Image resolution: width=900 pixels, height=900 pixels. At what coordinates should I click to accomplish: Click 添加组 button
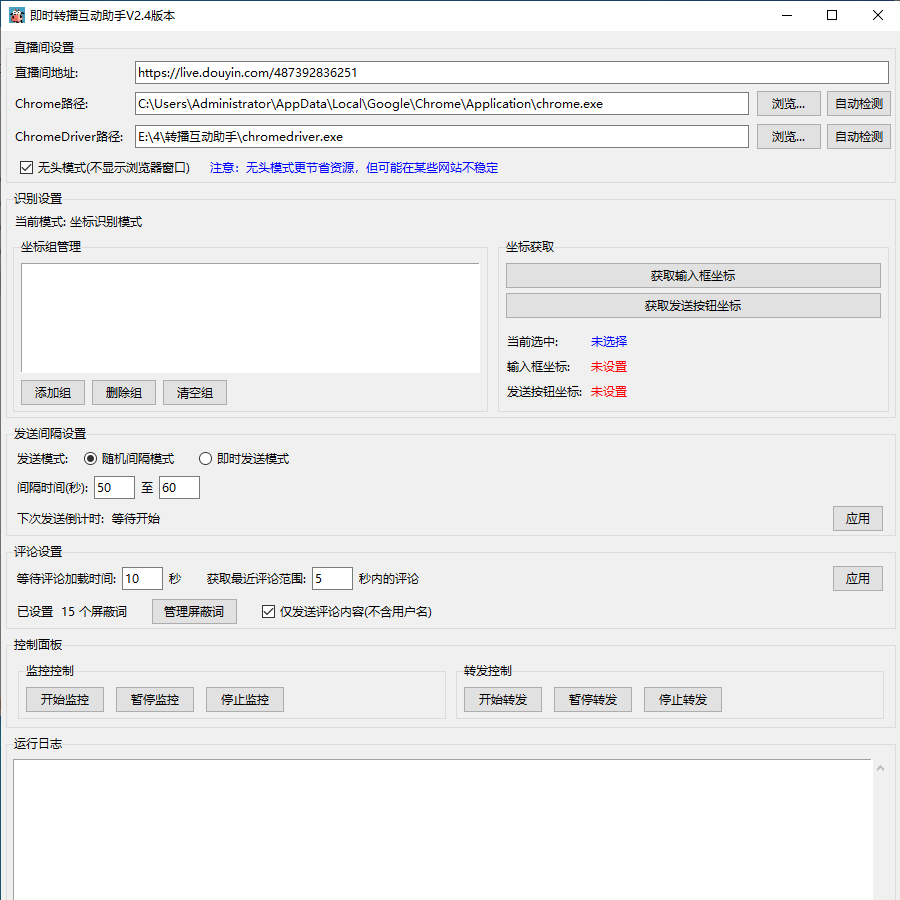pos(53,393)
